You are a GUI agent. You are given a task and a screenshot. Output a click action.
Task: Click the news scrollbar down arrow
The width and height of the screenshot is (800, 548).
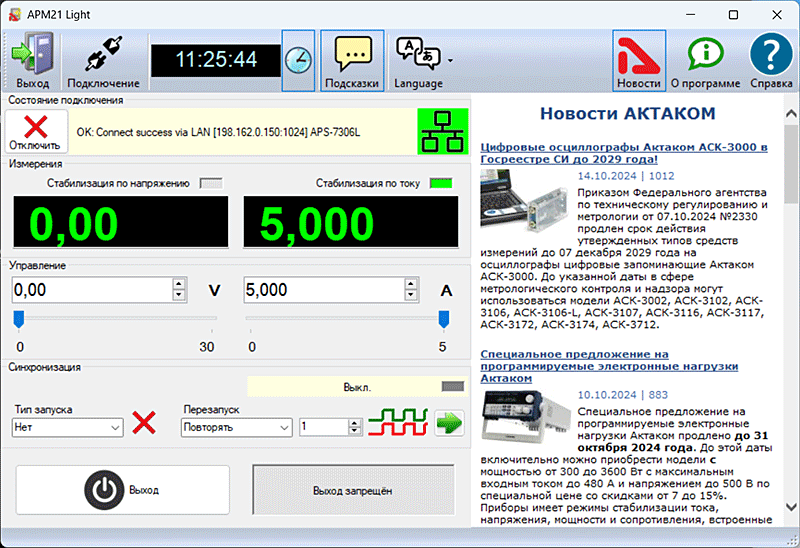pos(791,507)
